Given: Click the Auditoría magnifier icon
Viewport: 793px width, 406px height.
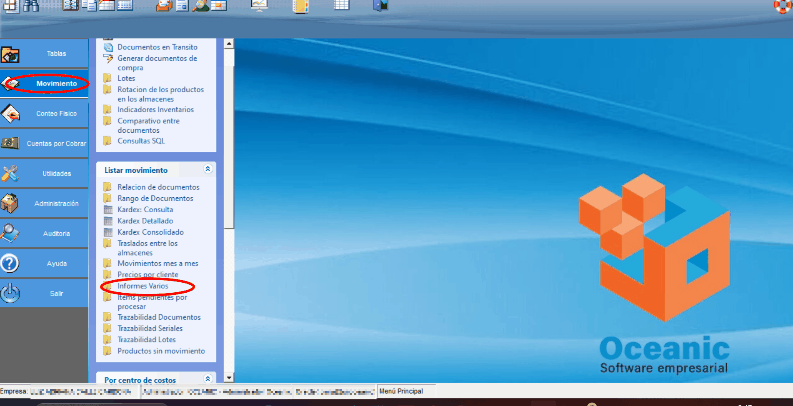Looking at the screenshot, I should tap(11, 233).
